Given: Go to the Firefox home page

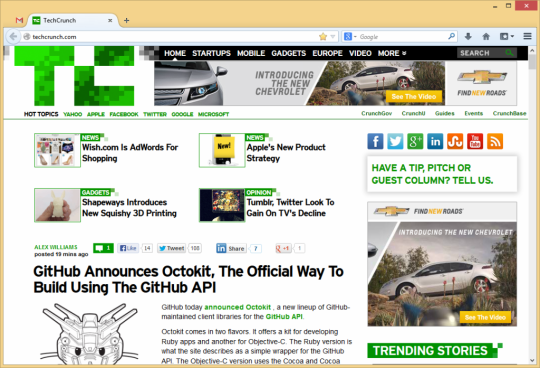Looking at the screenshot, I should [x=486, y=36].
